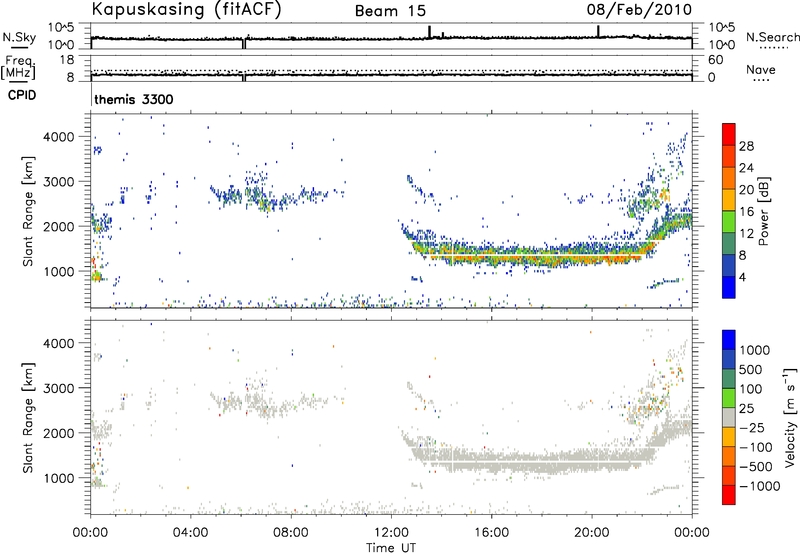The width and height of the screenshot is (800, 554).
Task: Click the '08:00' time tick label
Action: click(x=291, y=533)
